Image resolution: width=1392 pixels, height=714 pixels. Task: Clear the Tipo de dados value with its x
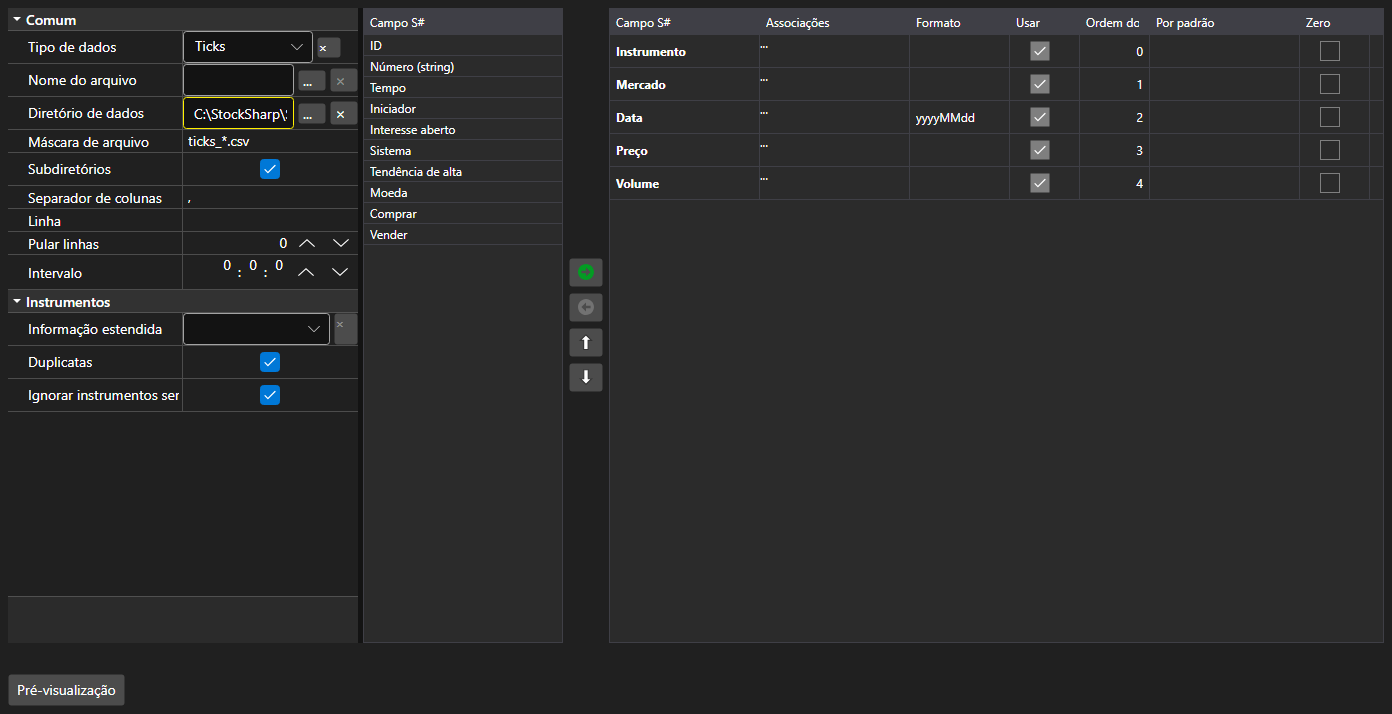[x=328, y=47]
